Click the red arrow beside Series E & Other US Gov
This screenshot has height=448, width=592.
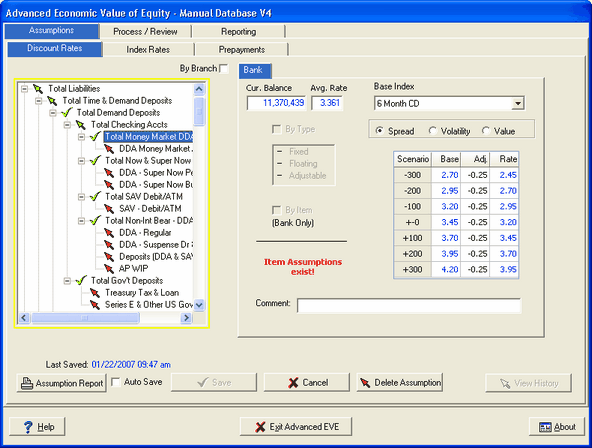point(95,305)
